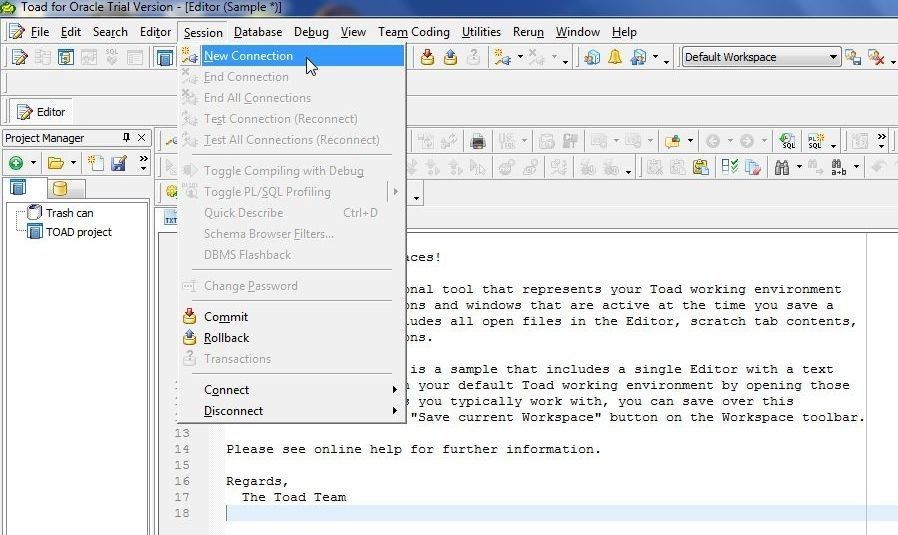Open the File menu
The height and width of the screenshot is (535, 898).
tap(40, 32)
